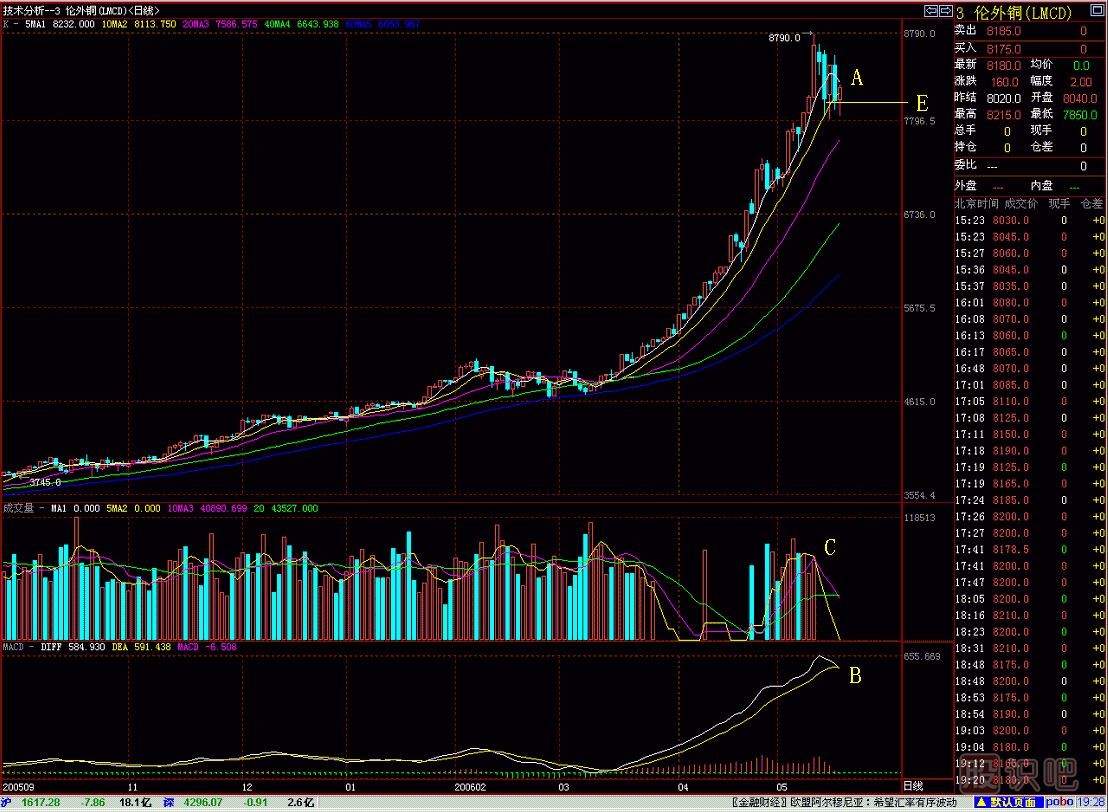Click the pobo logo in status bar
1108x812 pixels.
tap(1060, 802)
